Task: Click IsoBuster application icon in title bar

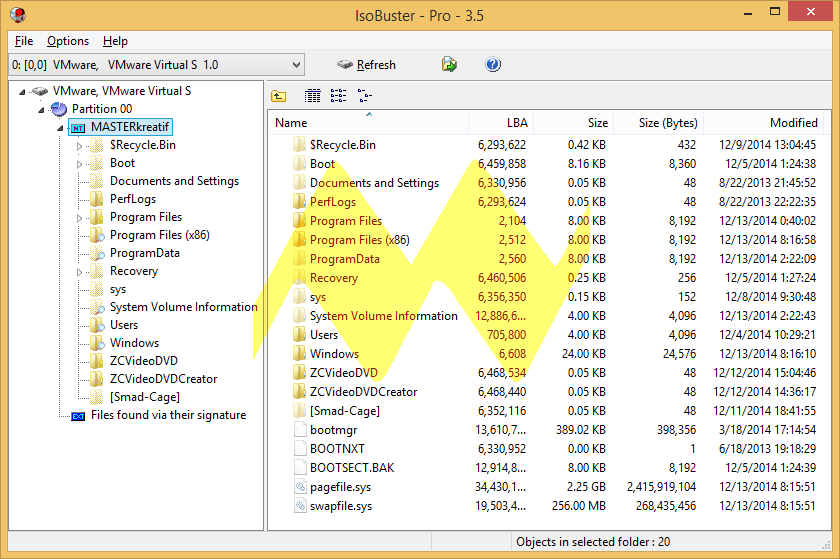Action: click(x=18, y=14)
